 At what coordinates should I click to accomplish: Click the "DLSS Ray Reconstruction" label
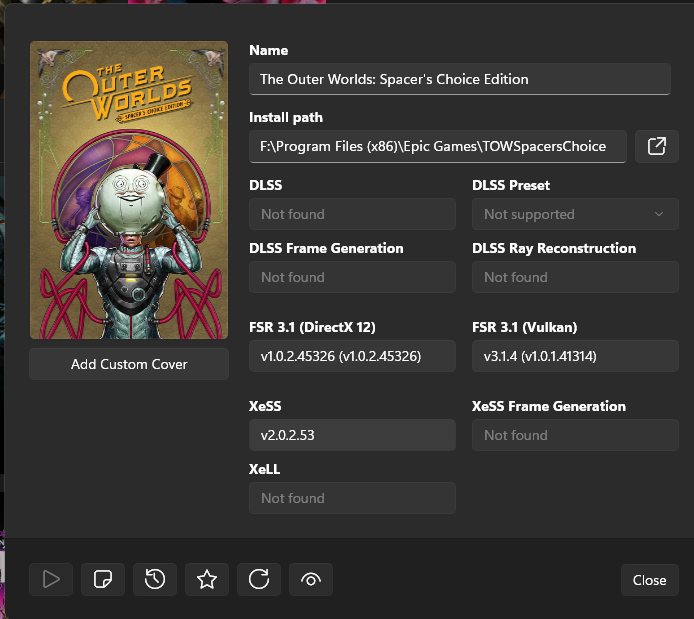(x=554, y=248)
